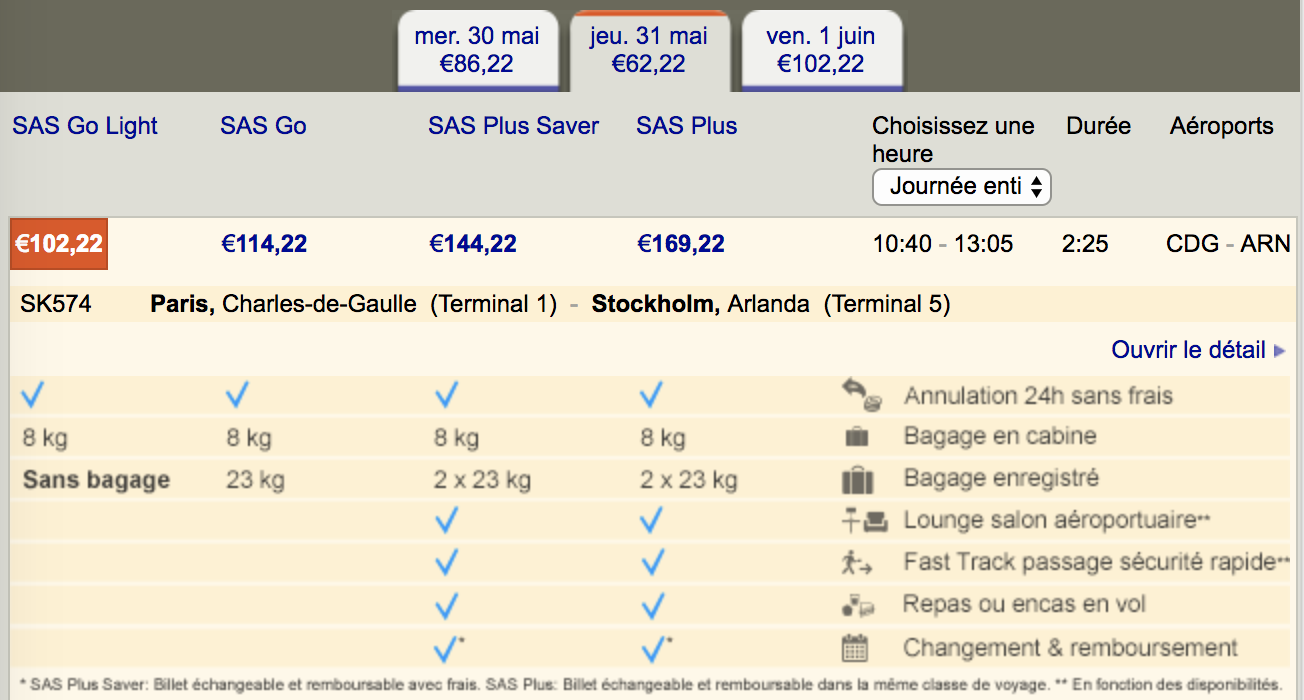Switch to the ven. 1 juin tab

pos(821,50)
